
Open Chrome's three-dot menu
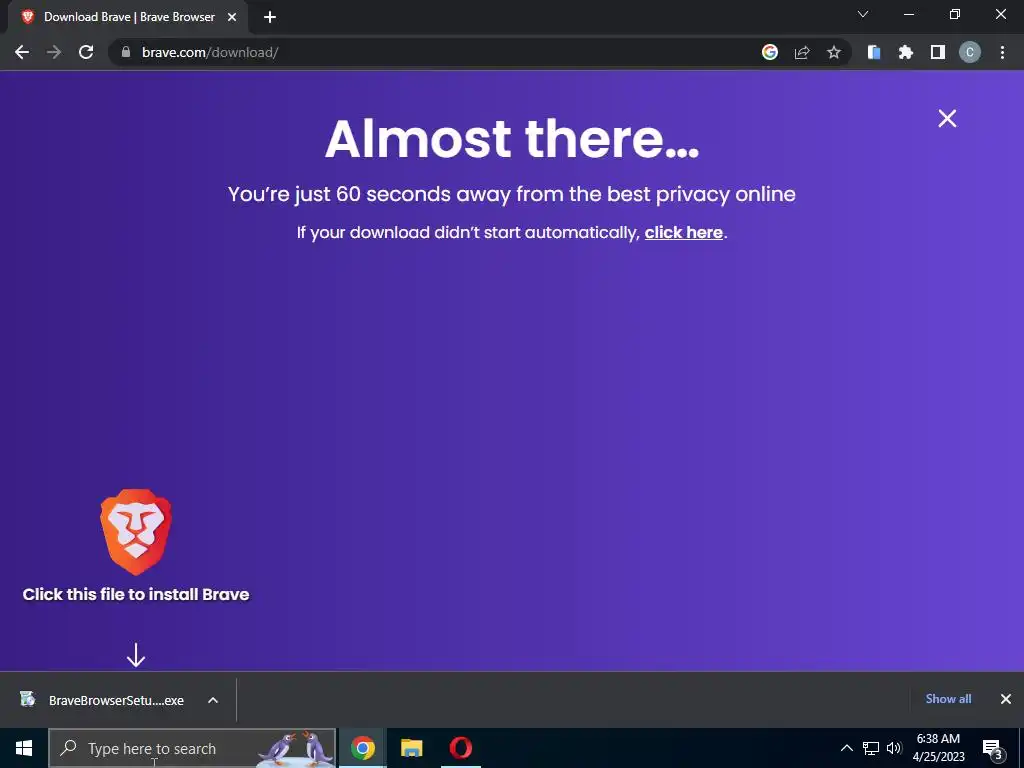pos(1002,52)
